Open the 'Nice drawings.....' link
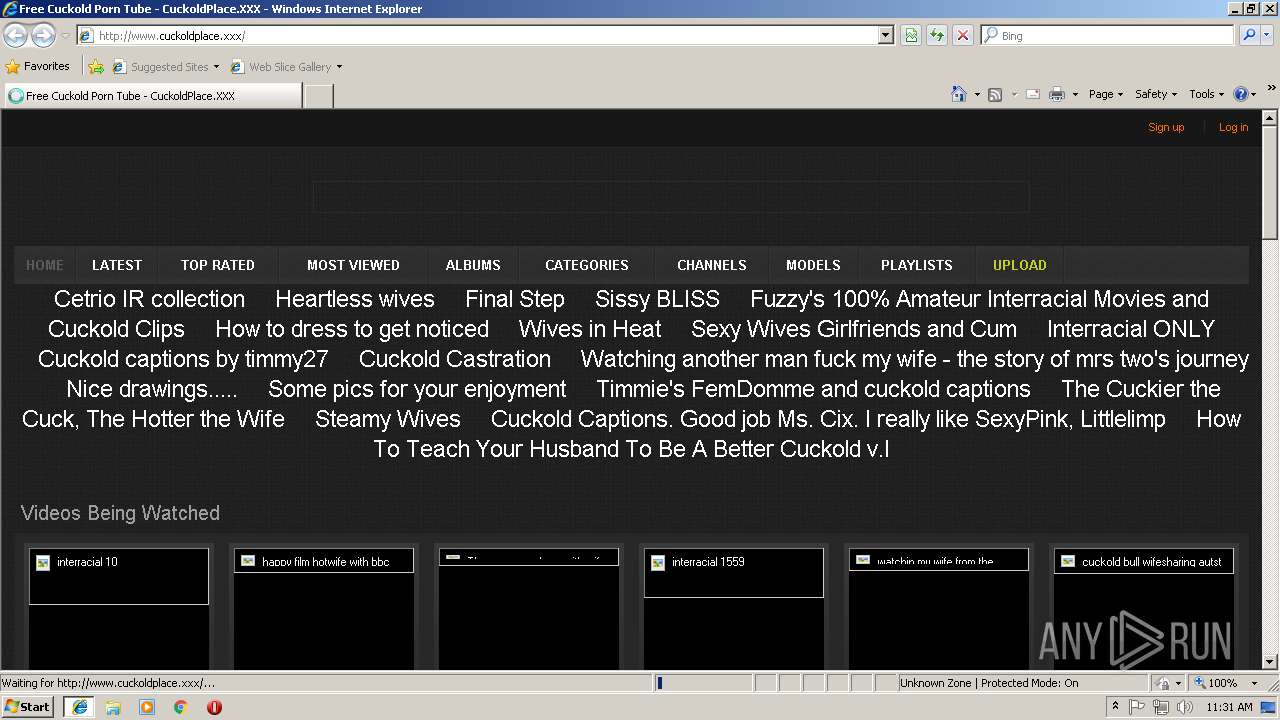 click(152, 389)
